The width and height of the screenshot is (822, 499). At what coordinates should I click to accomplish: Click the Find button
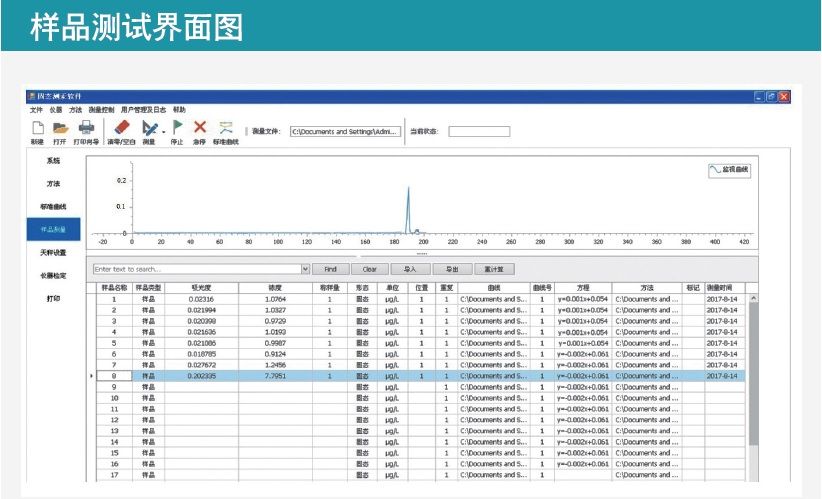point(330,269)
